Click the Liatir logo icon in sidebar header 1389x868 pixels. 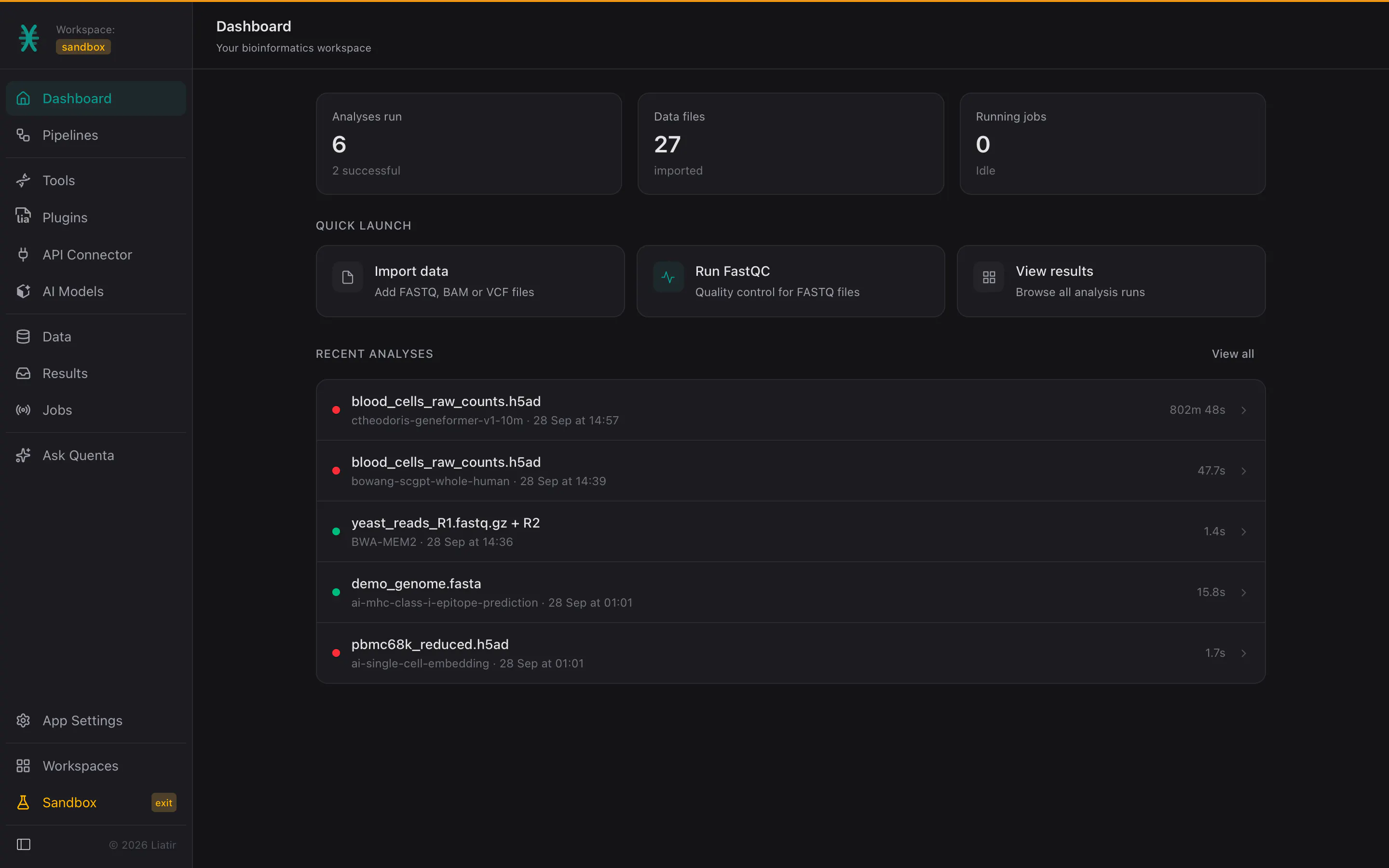(x=29, y=38)
